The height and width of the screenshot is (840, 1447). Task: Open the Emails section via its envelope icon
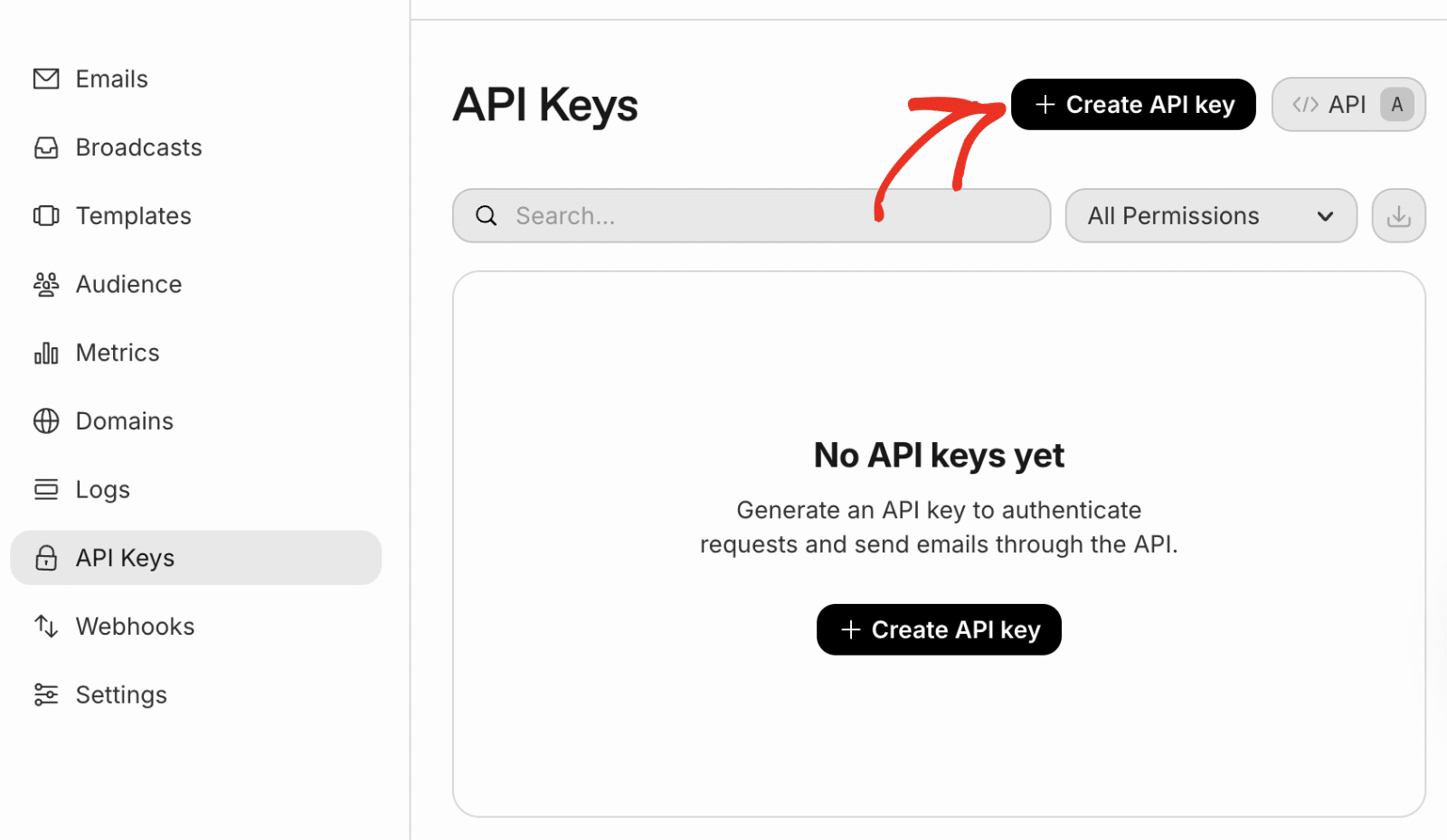point(45,79)
